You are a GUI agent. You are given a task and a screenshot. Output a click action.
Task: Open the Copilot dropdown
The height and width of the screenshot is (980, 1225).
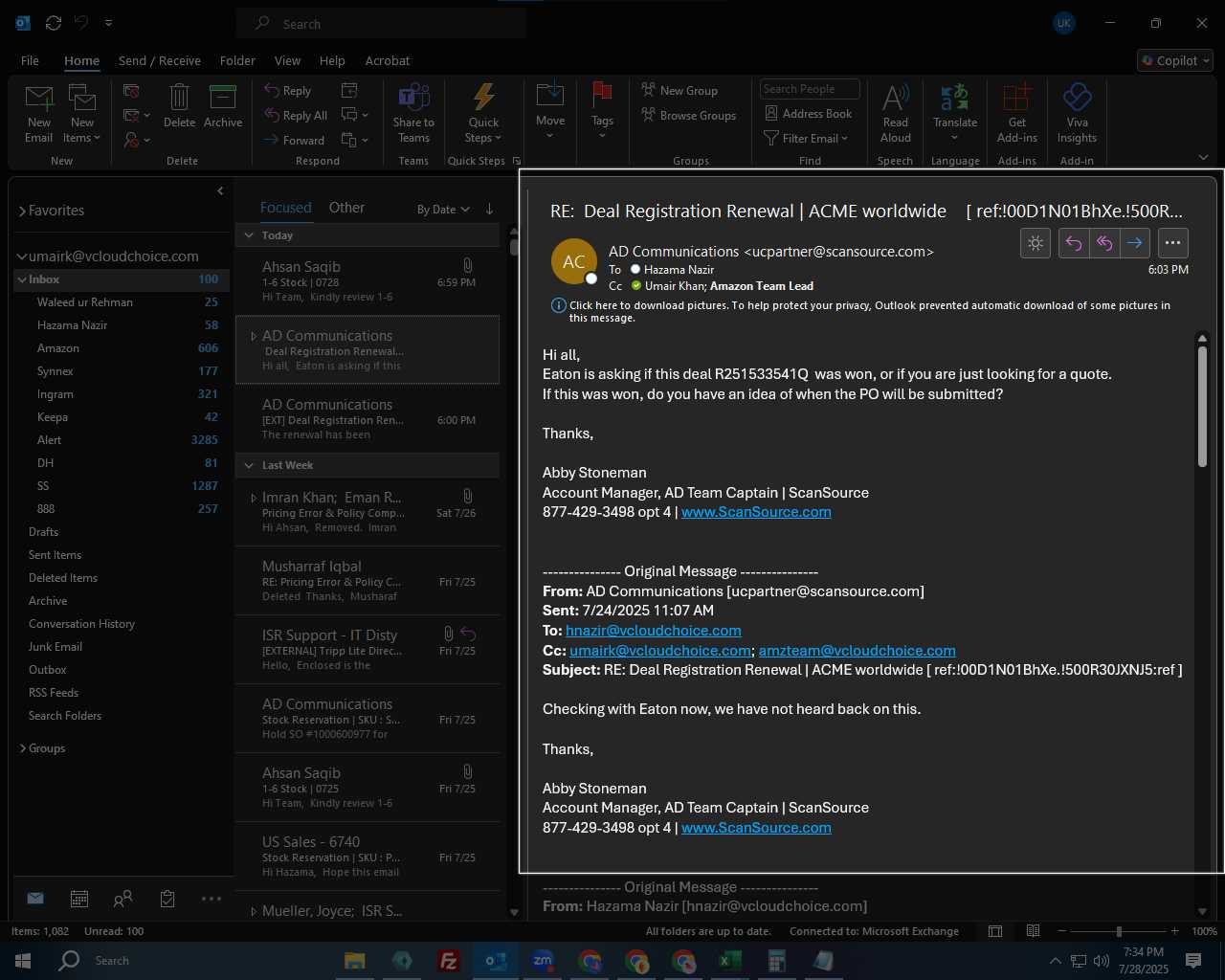(1176, 60)
